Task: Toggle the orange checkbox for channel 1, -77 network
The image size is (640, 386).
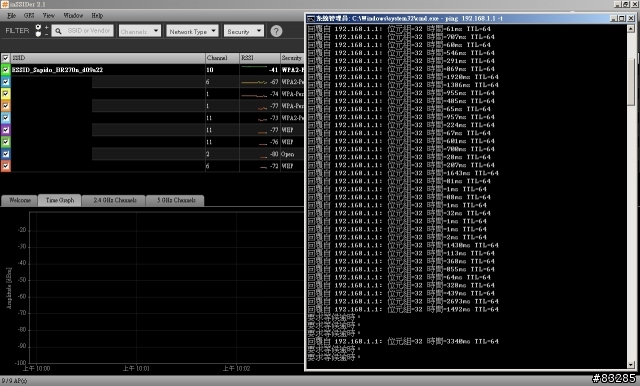Action: tap(6, 106)
